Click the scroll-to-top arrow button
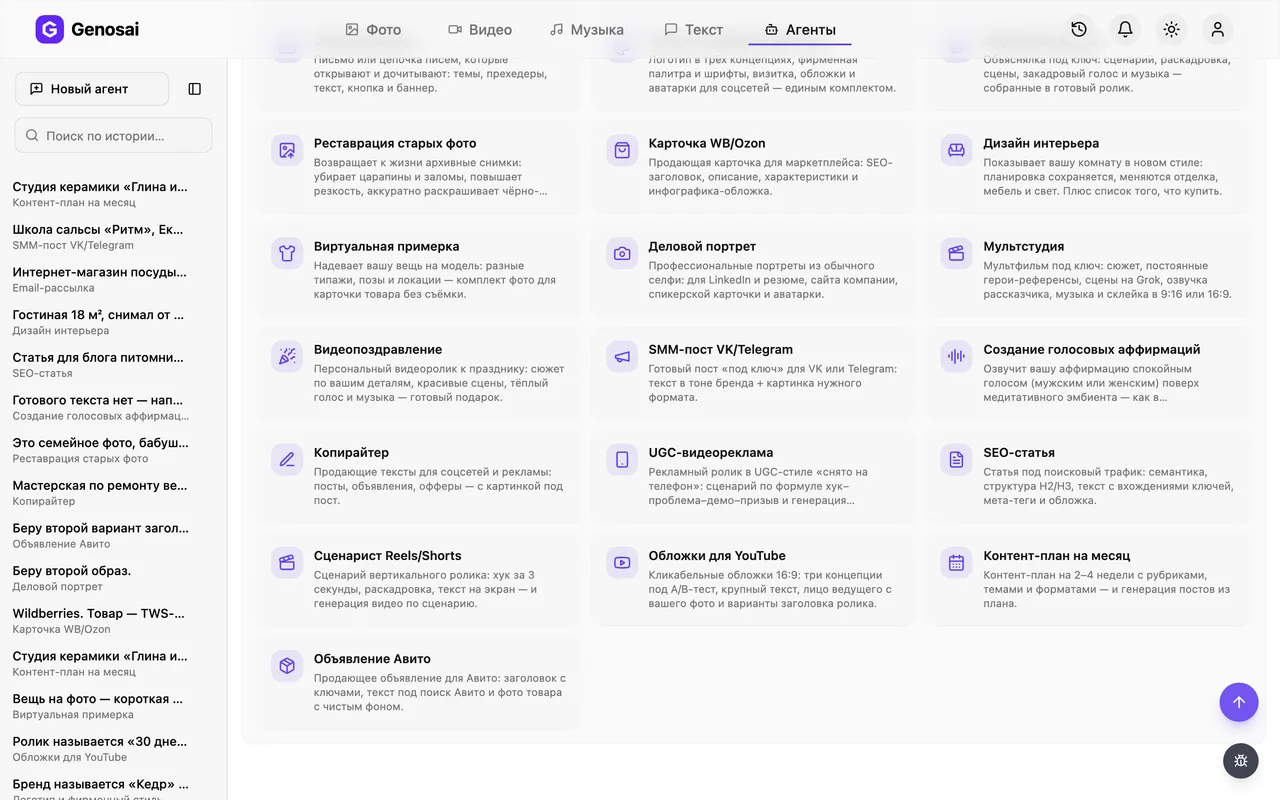1280x800 pixels. [x=1239, y=702]
